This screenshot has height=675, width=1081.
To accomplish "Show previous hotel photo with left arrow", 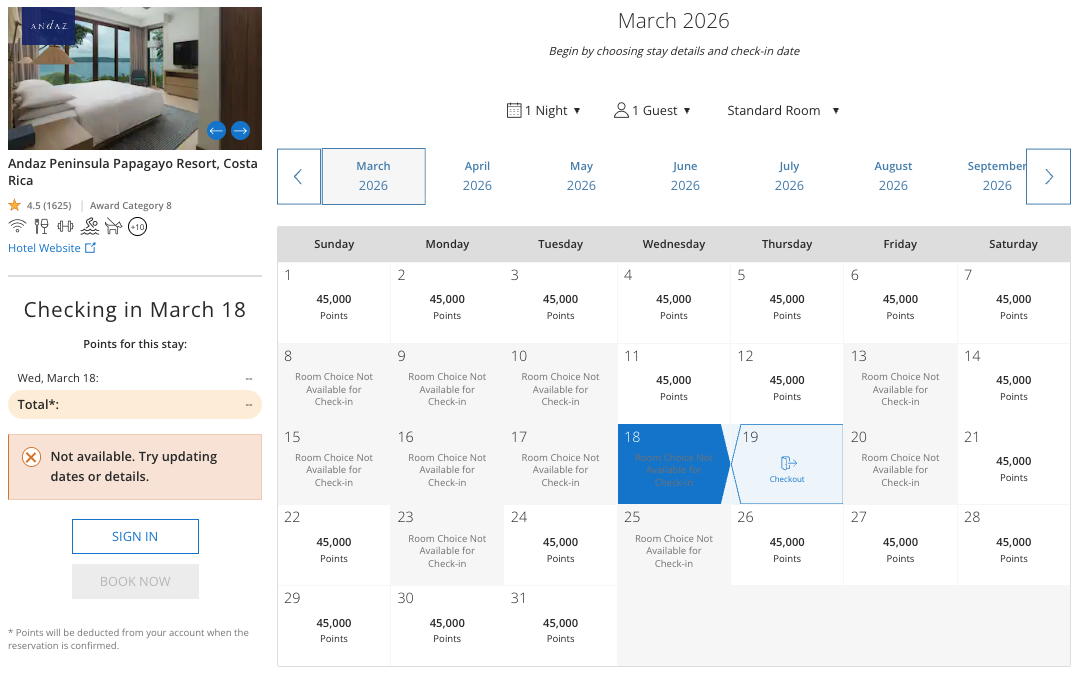I will click(x=216, y=130).
